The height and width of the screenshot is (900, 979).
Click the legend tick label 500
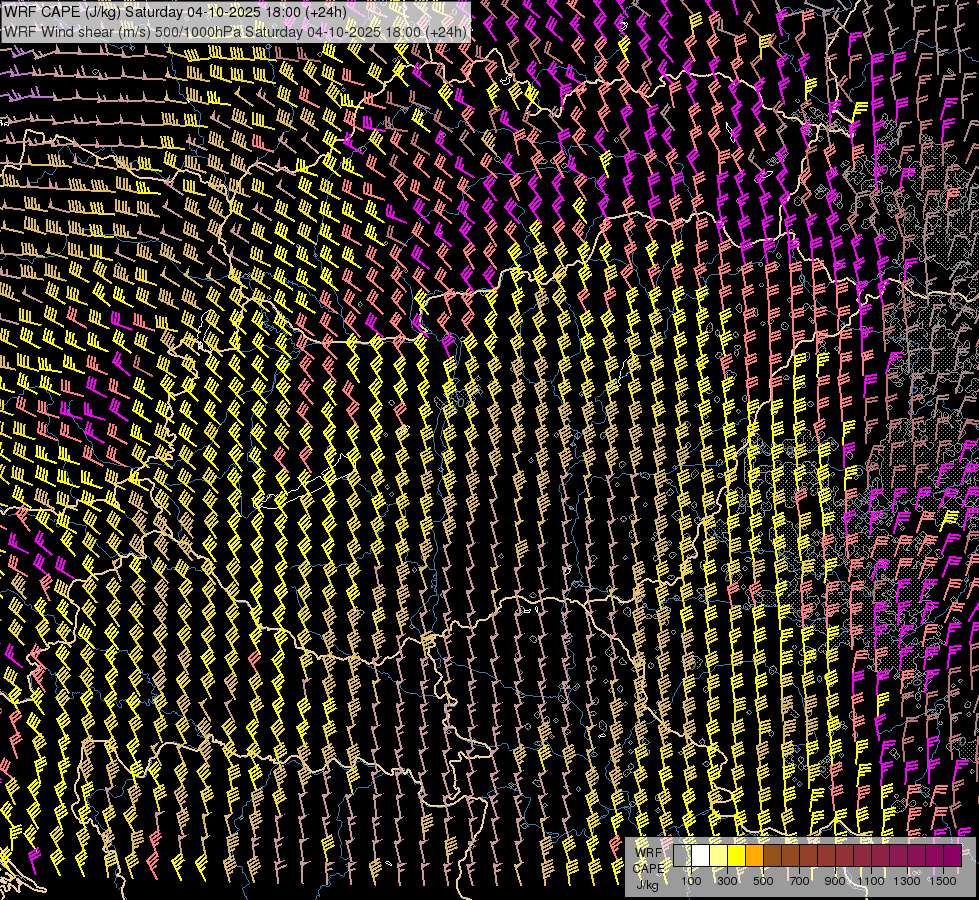pos(763,881)
